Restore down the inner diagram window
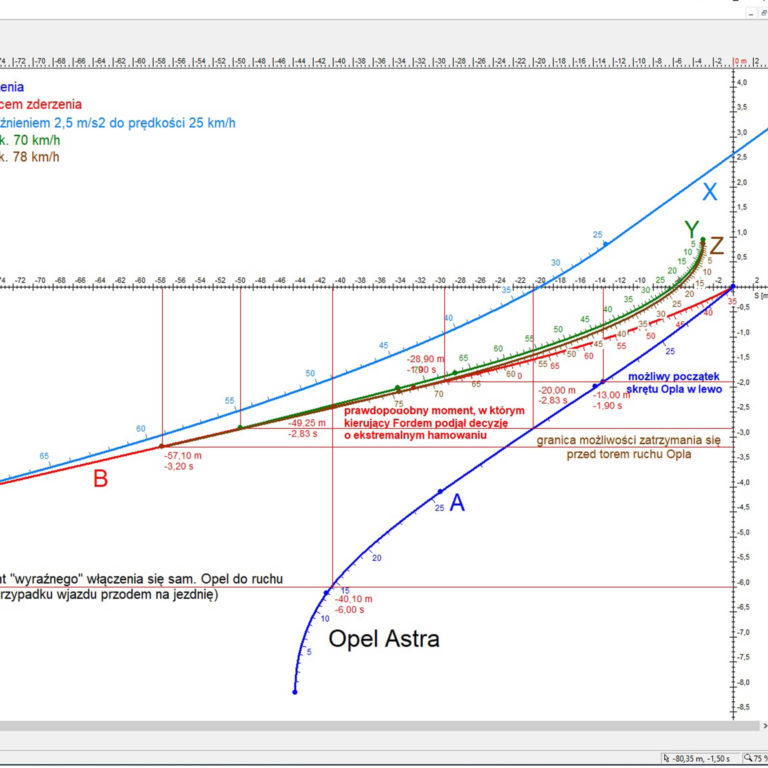 click(x=763, y=14)
